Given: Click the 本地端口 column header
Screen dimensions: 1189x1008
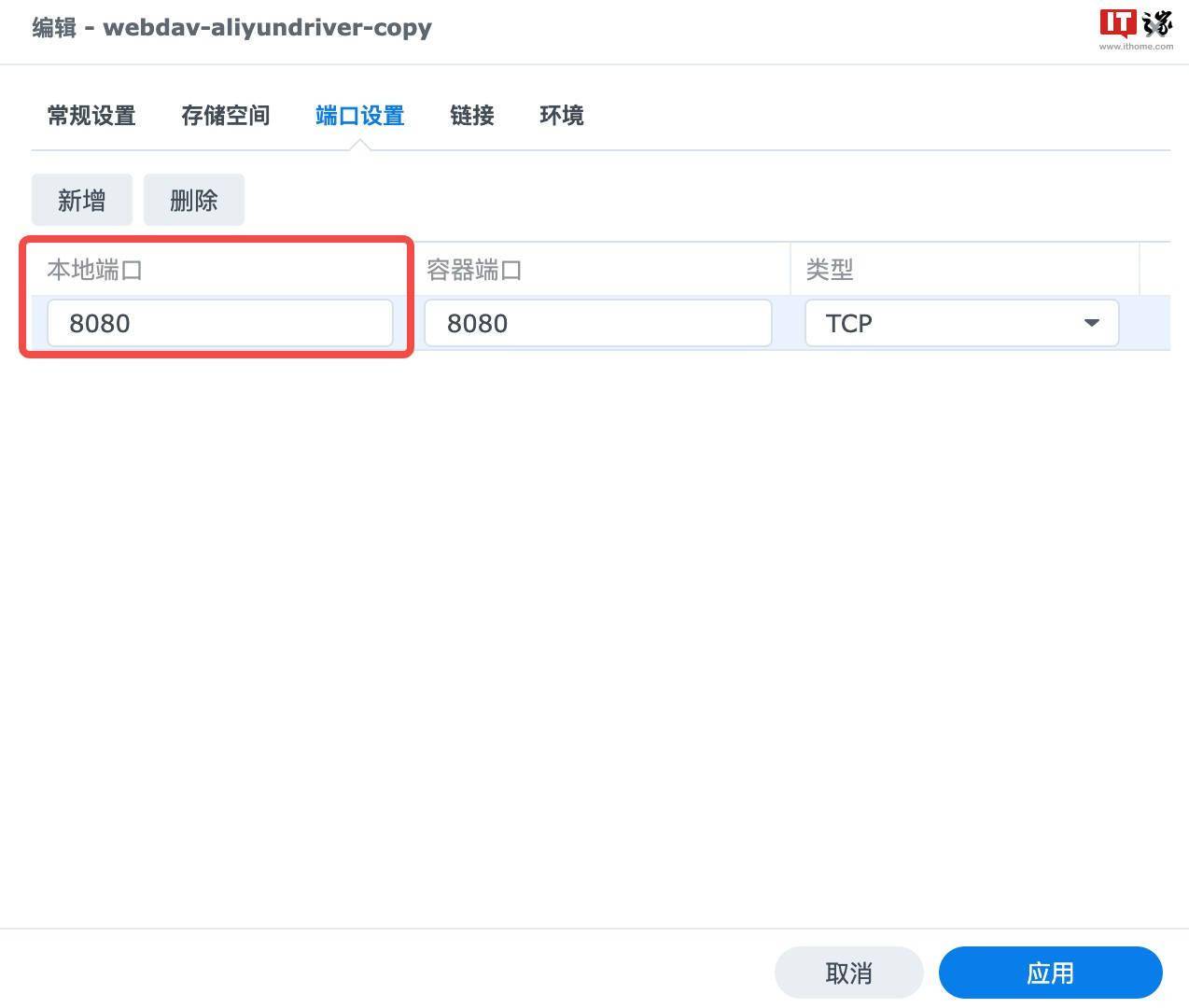Looking at the screenshot, I should (96, 270).
